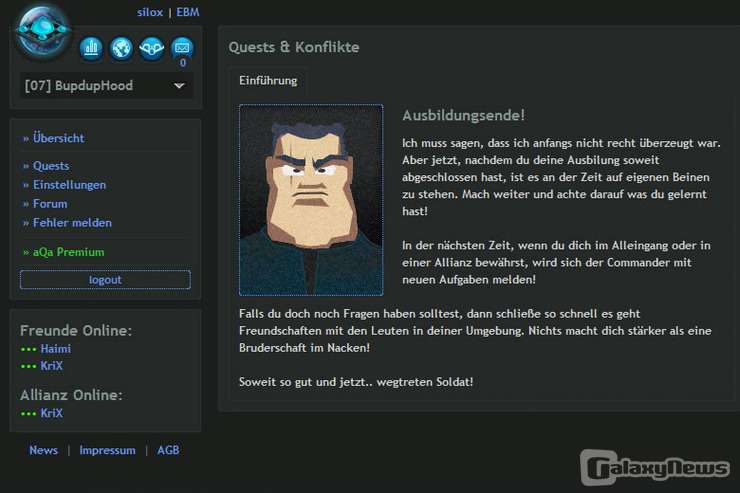Open the globe map icon
The image size is (740, 493).
[121, 47]
